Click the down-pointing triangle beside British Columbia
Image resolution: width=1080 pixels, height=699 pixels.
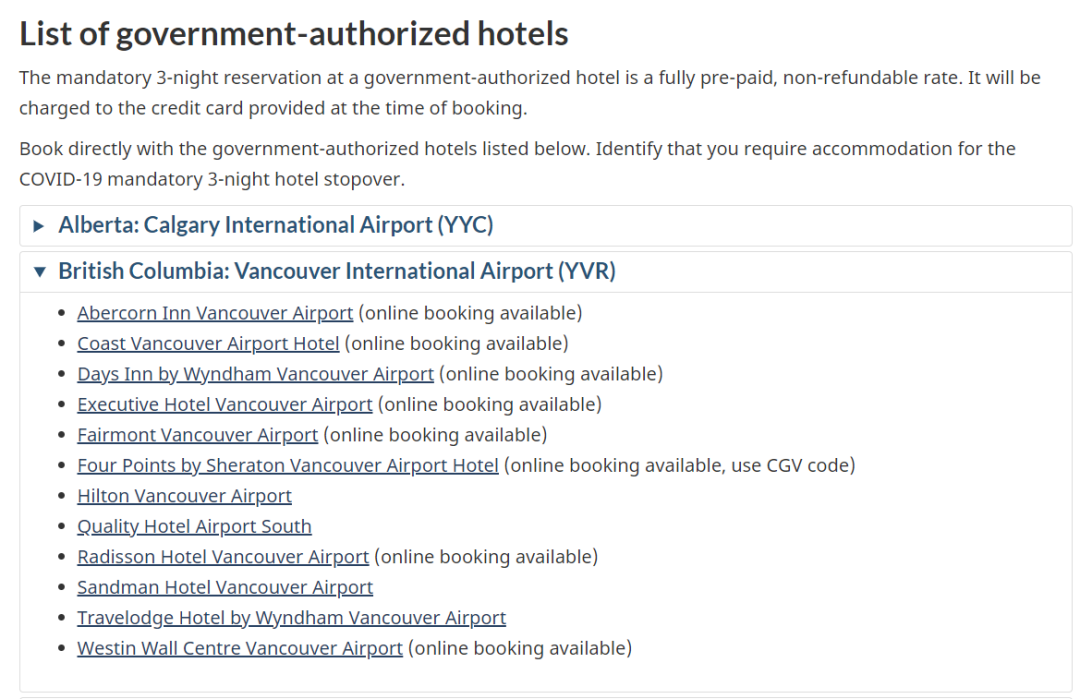click(39, 271)
